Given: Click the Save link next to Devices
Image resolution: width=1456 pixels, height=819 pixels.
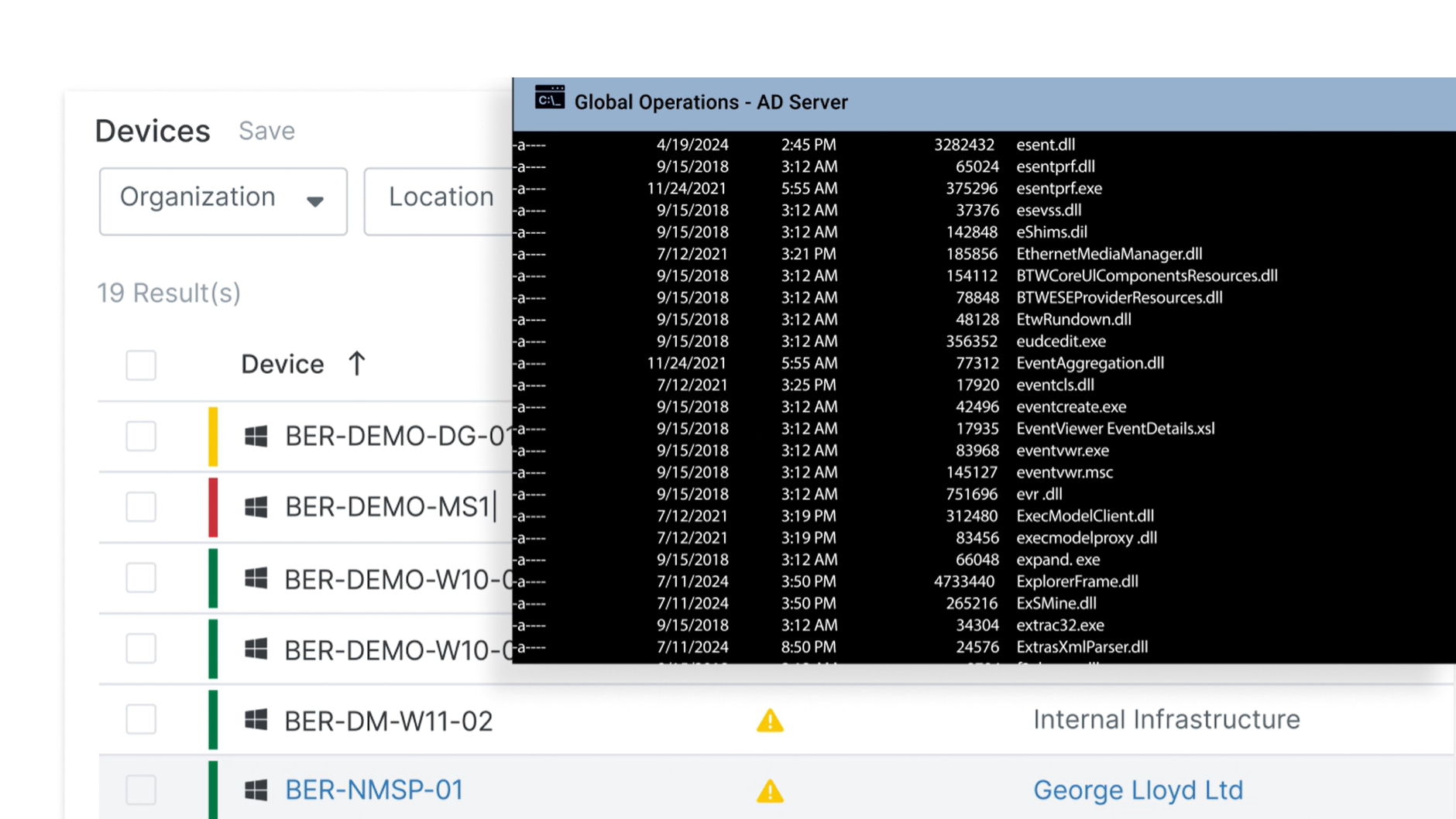Looking at the screenshot, I should (x=266, y=131).
